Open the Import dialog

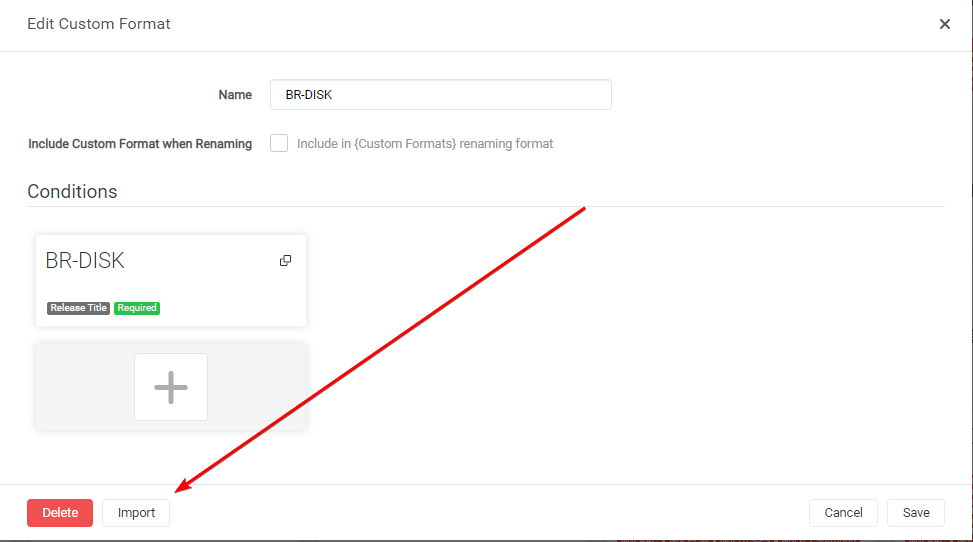[136, 513]
